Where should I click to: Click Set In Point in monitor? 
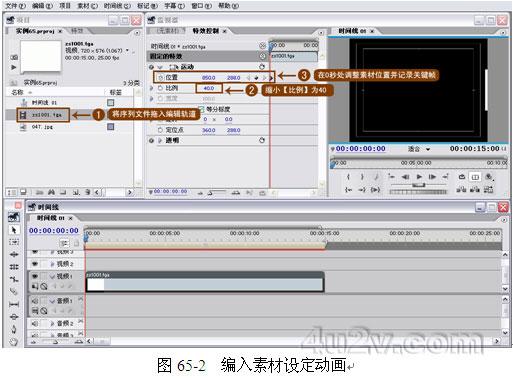(x=348, y=177)
